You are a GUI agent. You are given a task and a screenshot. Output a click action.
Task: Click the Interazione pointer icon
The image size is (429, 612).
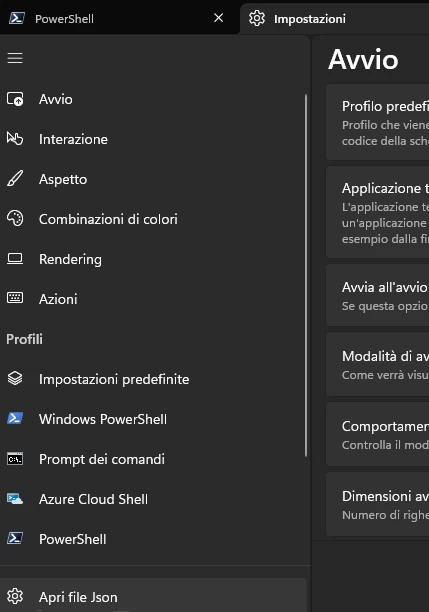tap(15, 139)
